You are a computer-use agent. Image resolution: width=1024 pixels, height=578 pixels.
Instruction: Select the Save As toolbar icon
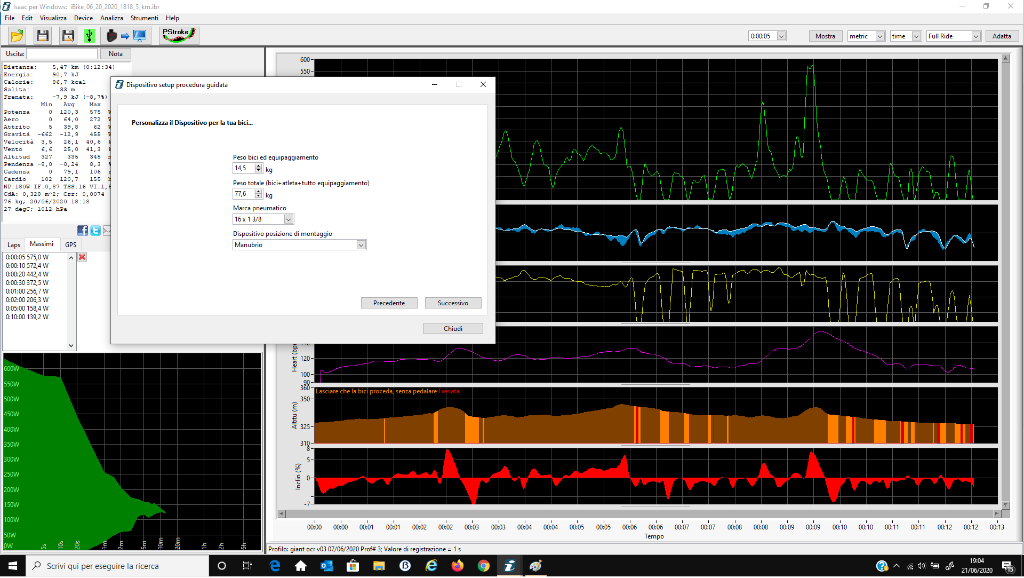point(67,35)
